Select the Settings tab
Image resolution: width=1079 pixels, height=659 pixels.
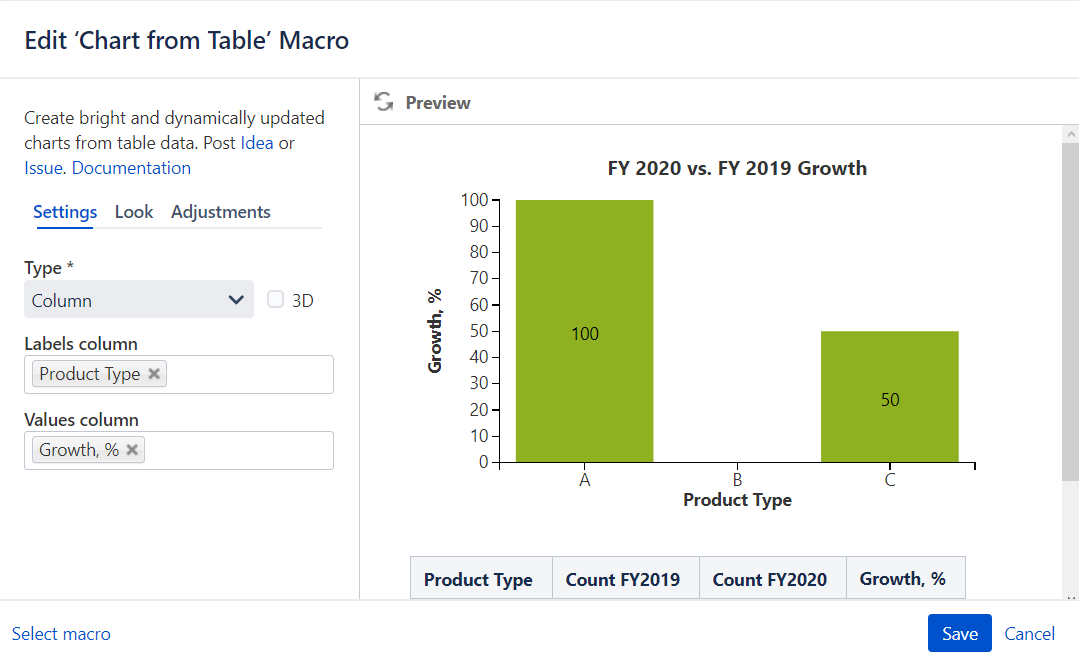point(64,212)
